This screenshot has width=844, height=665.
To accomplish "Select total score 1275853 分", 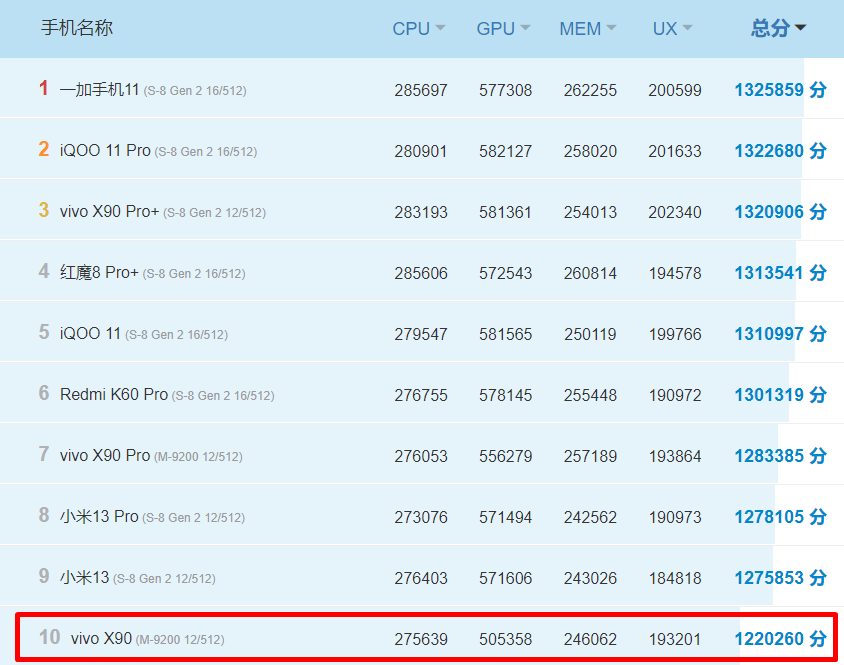I will (780, 578).
